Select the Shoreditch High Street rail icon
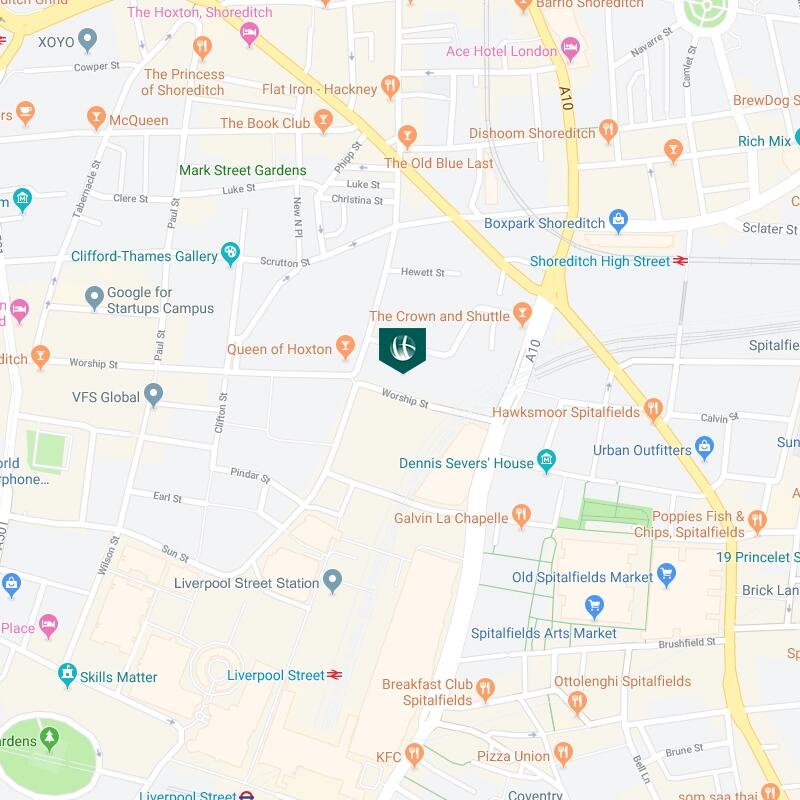Viewport: 800px width, 800px height. tap(680, 261)
